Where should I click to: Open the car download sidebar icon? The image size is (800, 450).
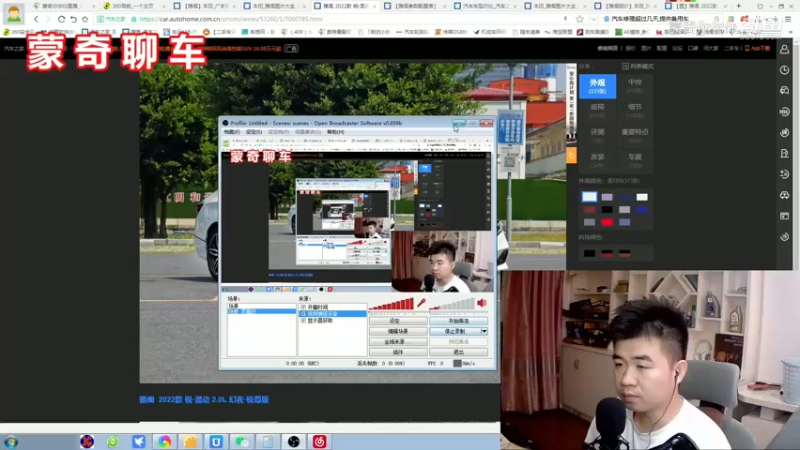(x=785, y=195)
